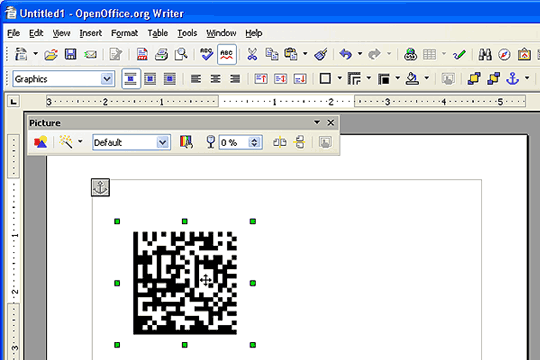The width and height of the screenshot is (540, 360).
Task: Open the Table menu
Action: pos(158,33)
